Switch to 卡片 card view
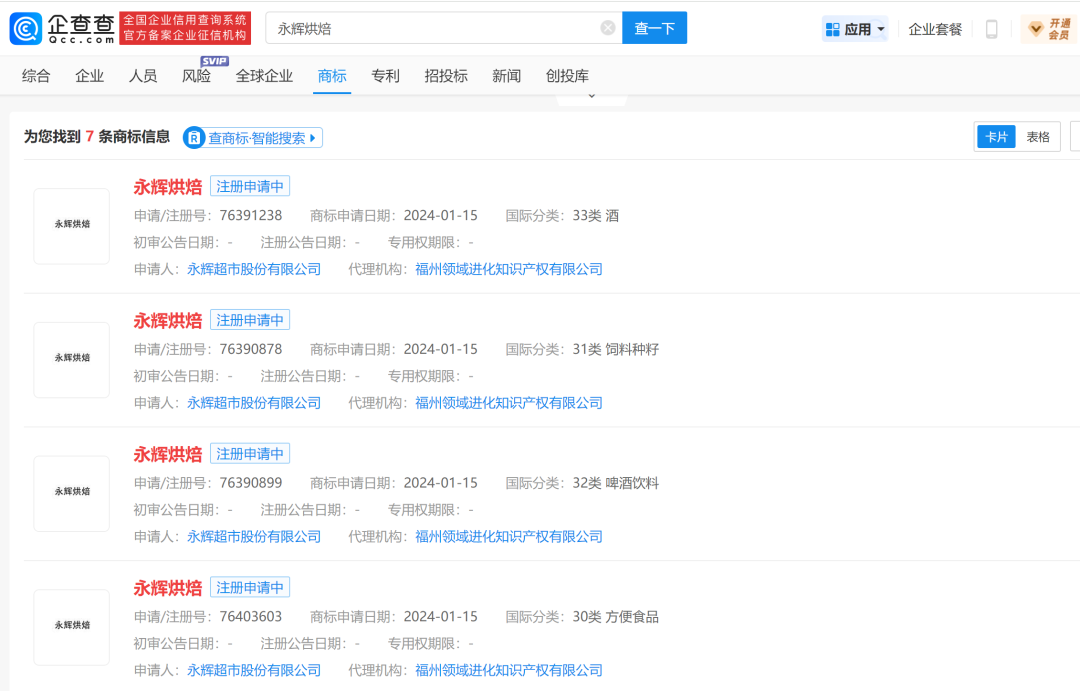This screenshot has width=1080, height=691. [996, 137]
